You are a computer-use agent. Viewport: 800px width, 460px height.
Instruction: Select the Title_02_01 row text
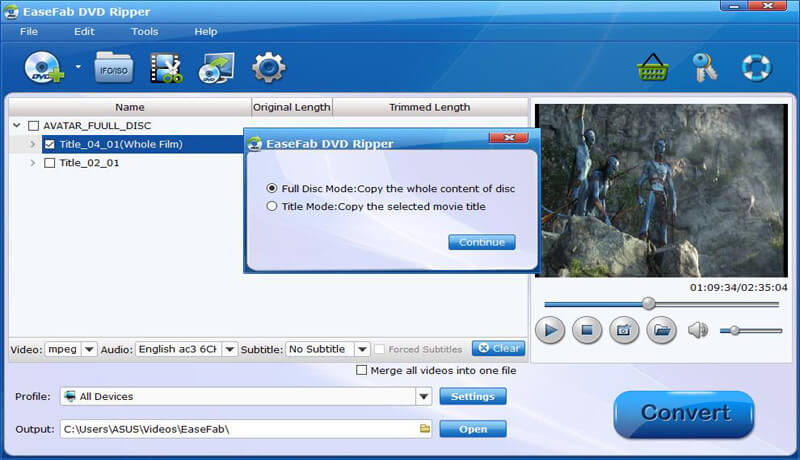[x=89, y=163]
